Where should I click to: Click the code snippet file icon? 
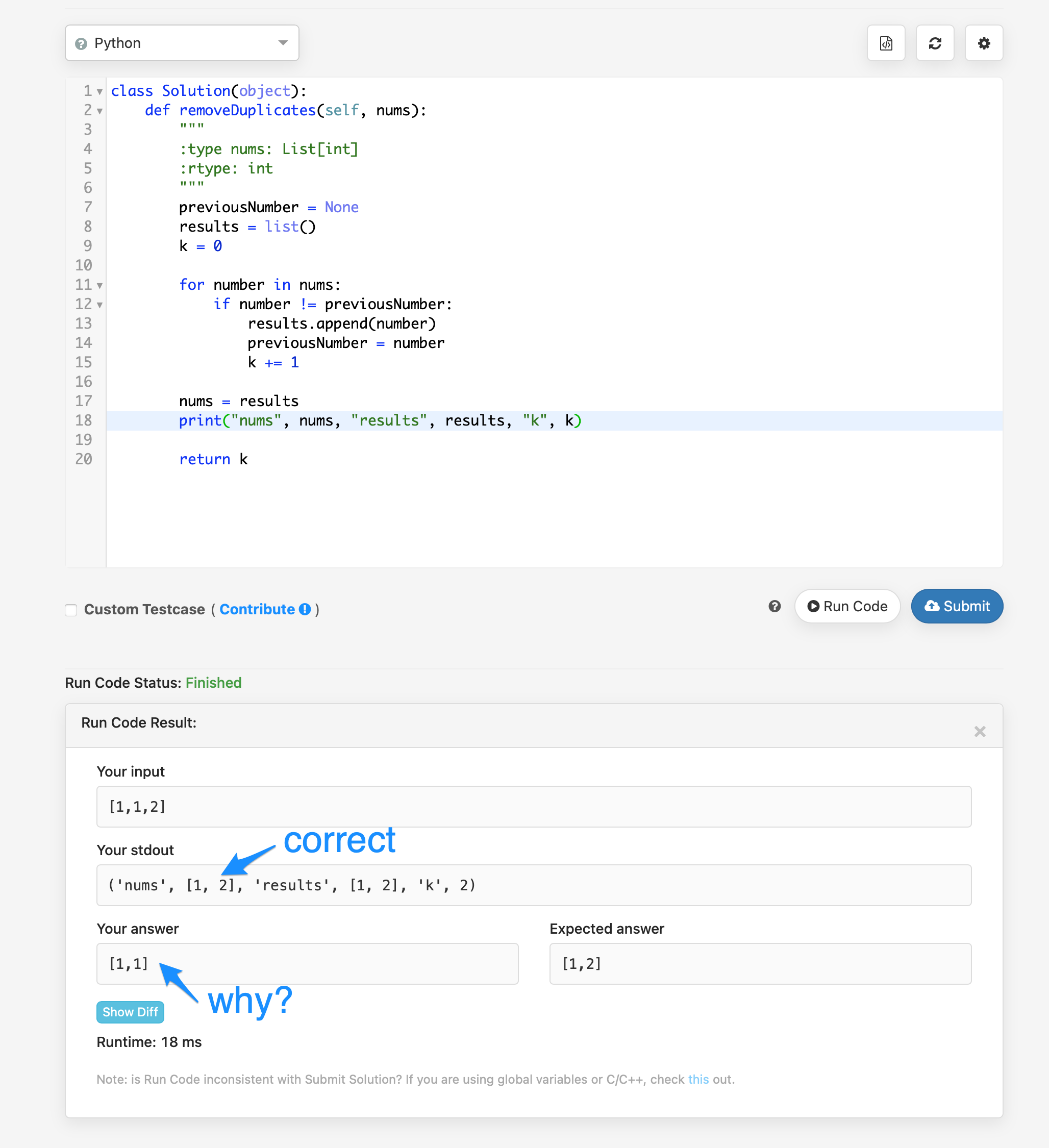pyautogui.click(x=886, y=43)
